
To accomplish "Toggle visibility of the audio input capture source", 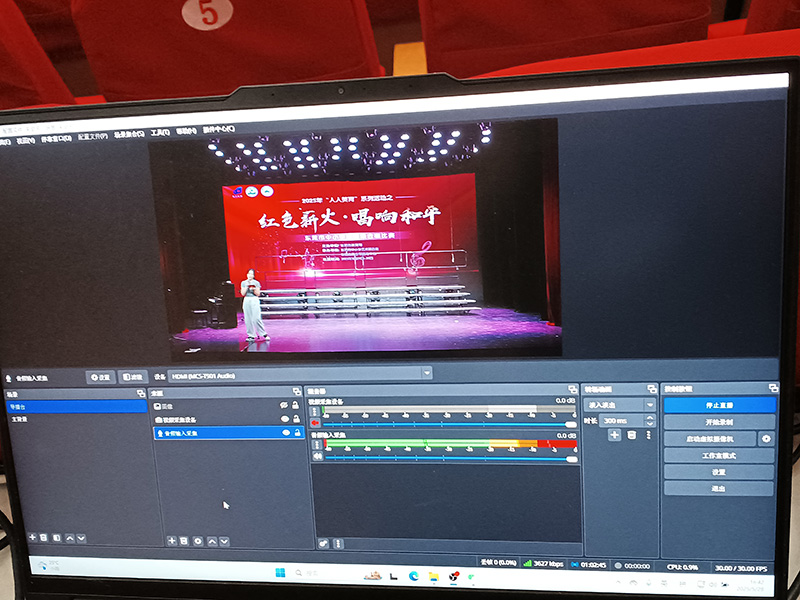I will tap(286, 433).
